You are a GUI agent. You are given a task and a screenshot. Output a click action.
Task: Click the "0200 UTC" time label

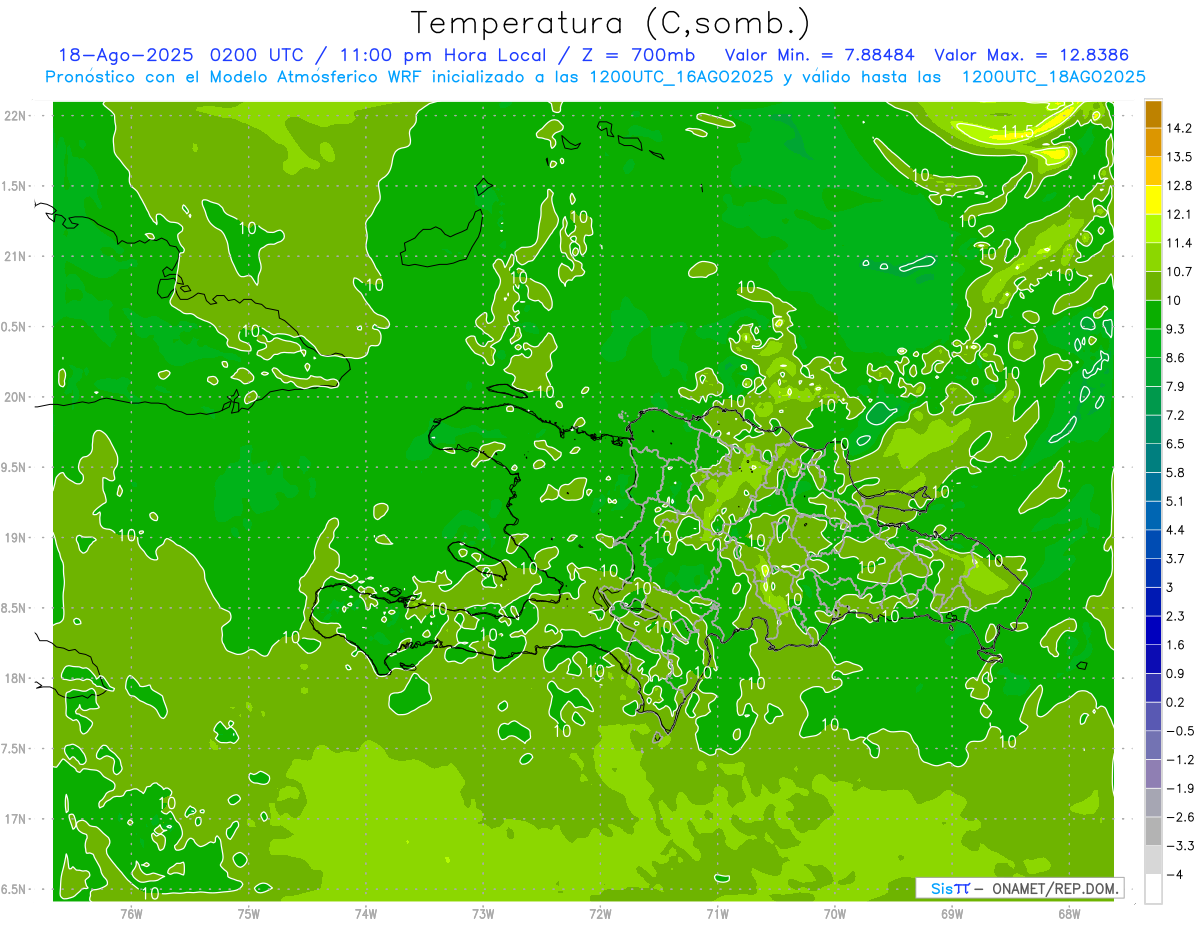point(258,55)
